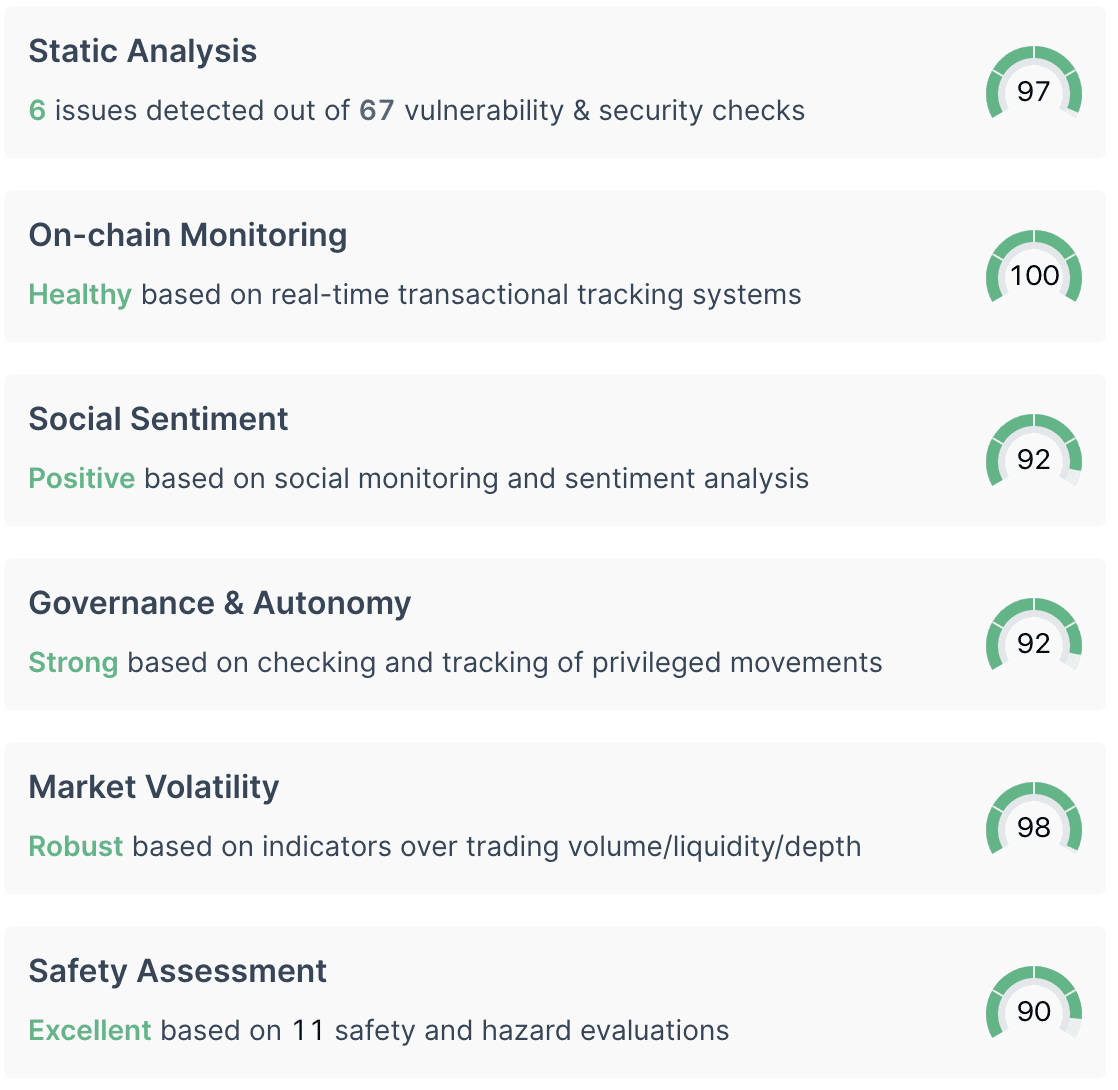The width and height of the screenshot is (1118, 1090).
Task: Click the 11 safety evaluations number
Action: (x=308, y=1030)
